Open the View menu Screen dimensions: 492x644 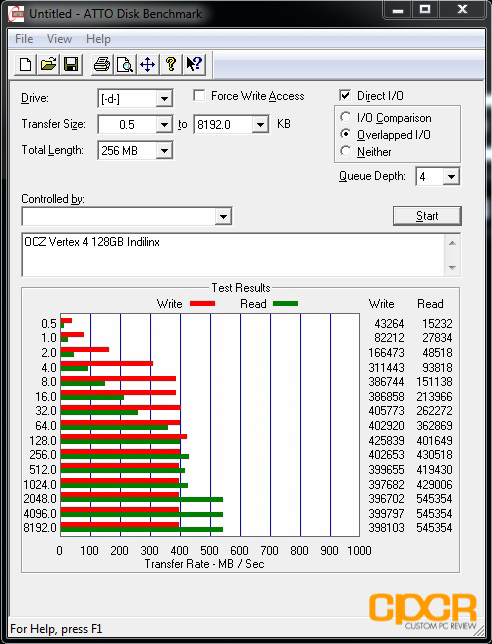pyautogui.click(x=59, y=39)
